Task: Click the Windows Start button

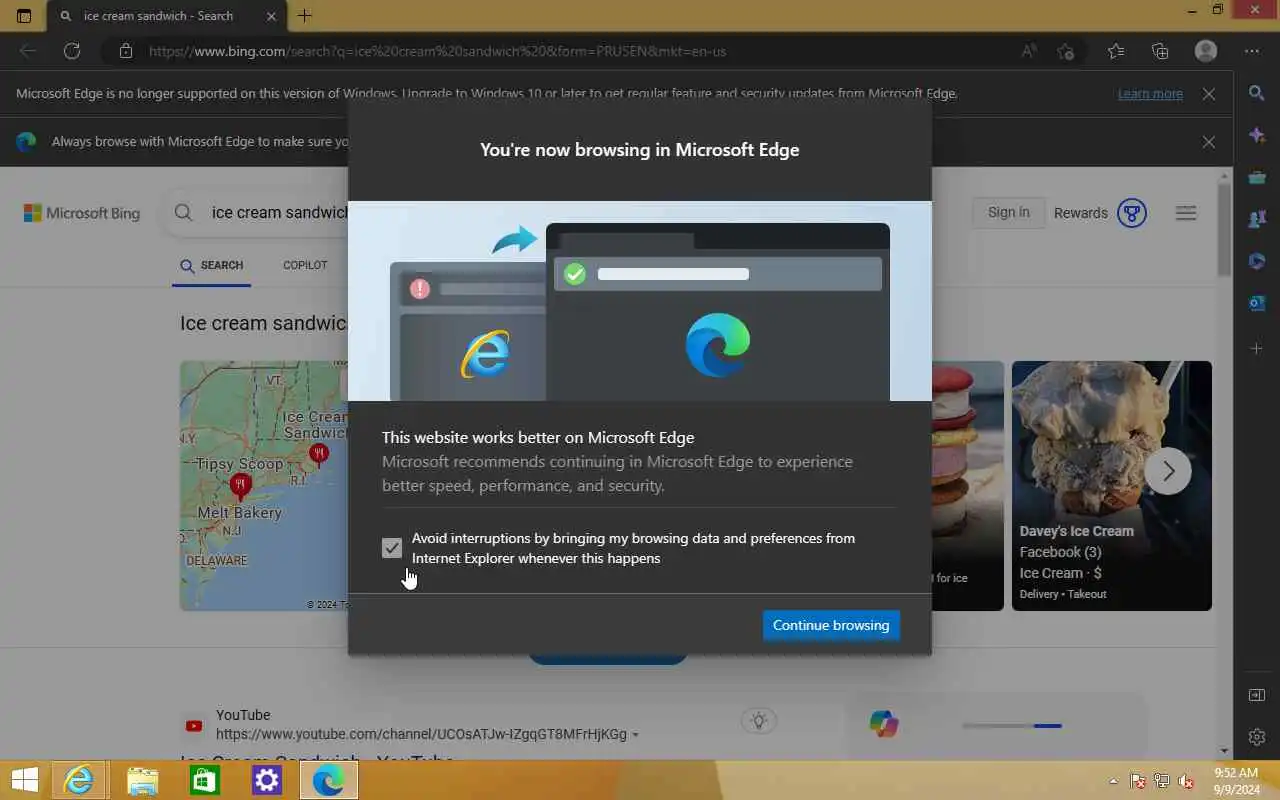Action: coord(25,780)
